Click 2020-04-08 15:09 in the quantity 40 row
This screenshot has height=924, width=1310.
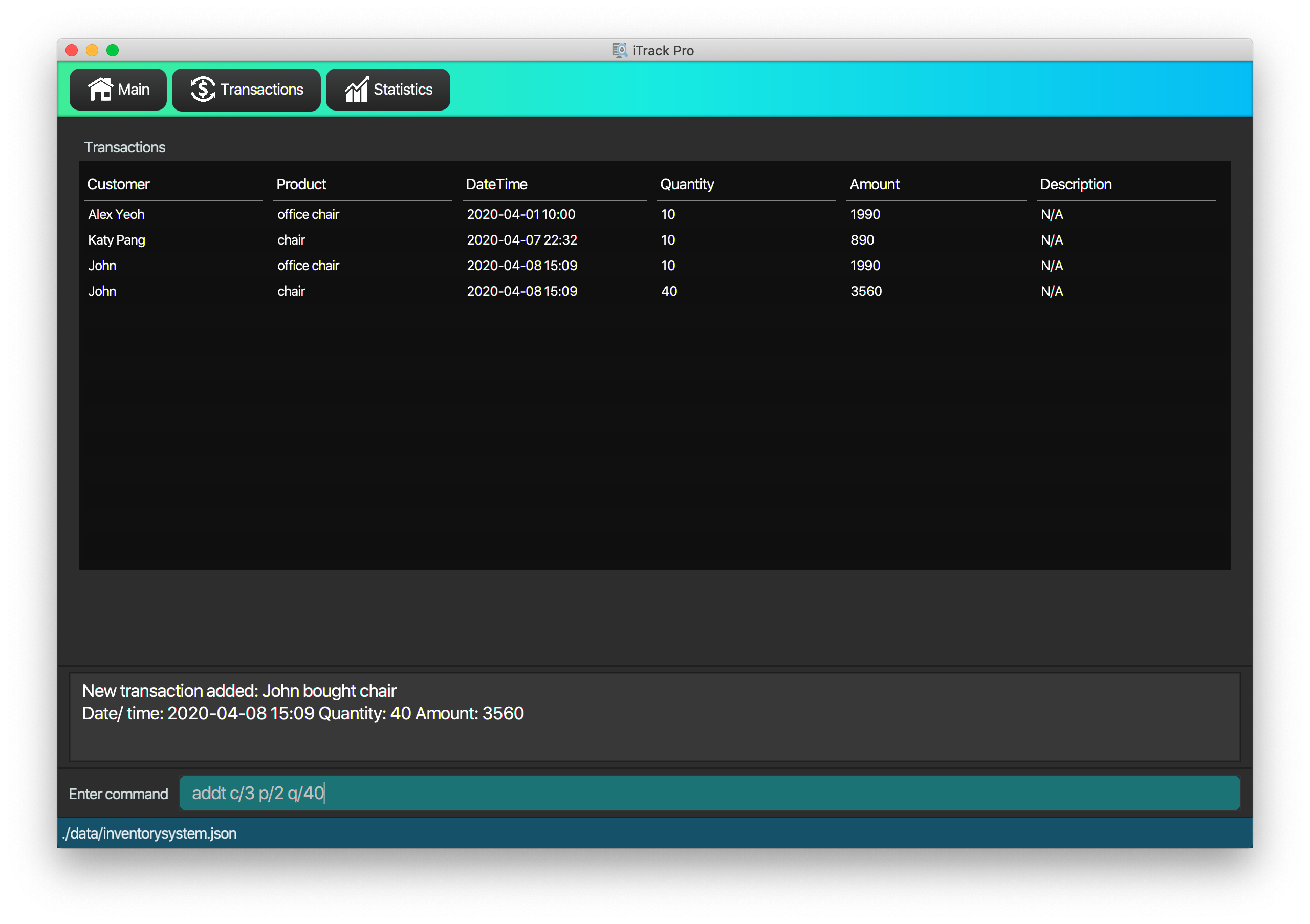(522, 292)
